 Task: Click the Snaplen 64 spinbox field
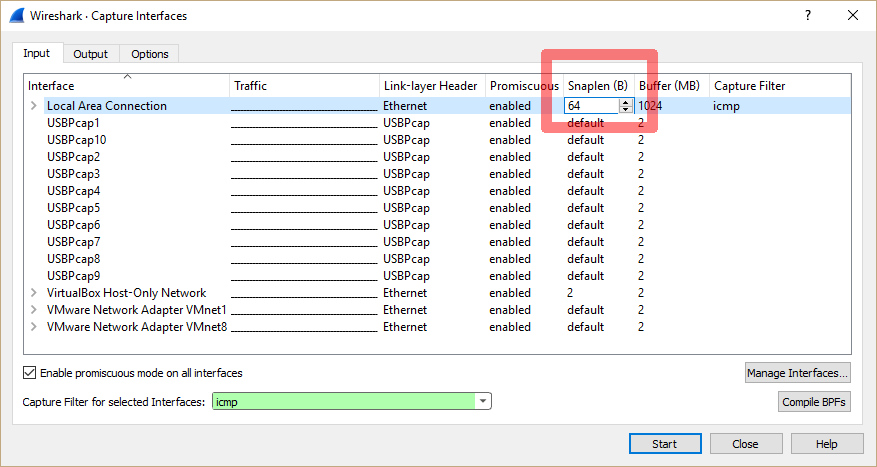pyautogui.click(x=591, y=106)
